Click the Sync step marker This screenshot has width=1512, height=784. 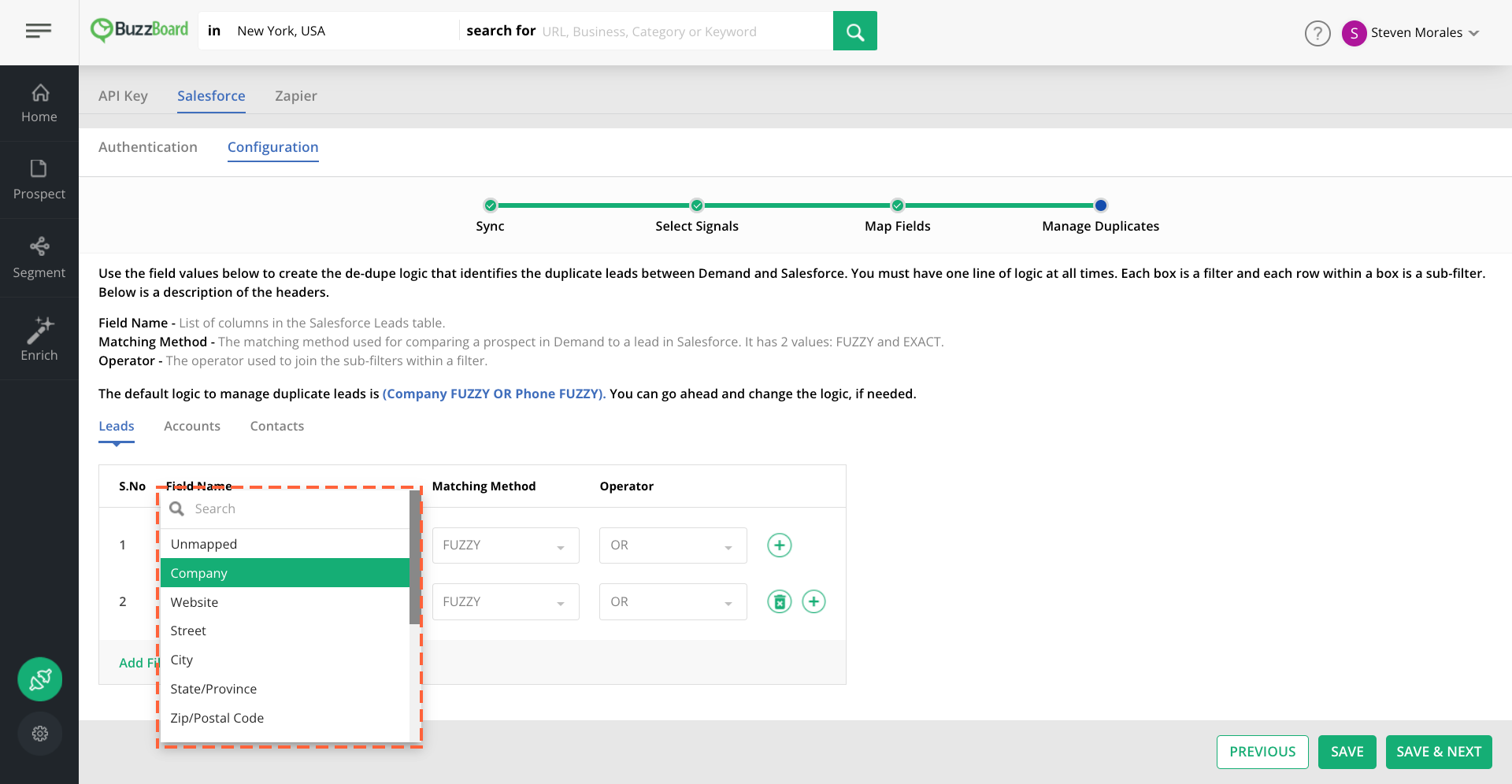tap(491, 205)
